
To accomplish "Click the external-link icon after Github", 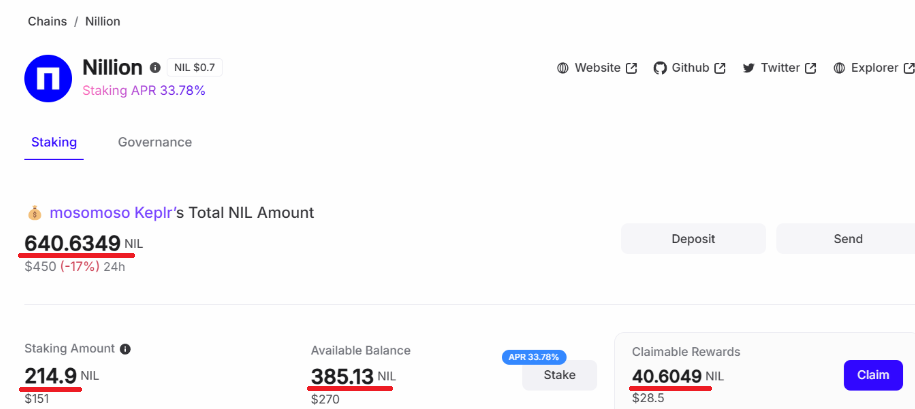I will [x=720, y=68].
